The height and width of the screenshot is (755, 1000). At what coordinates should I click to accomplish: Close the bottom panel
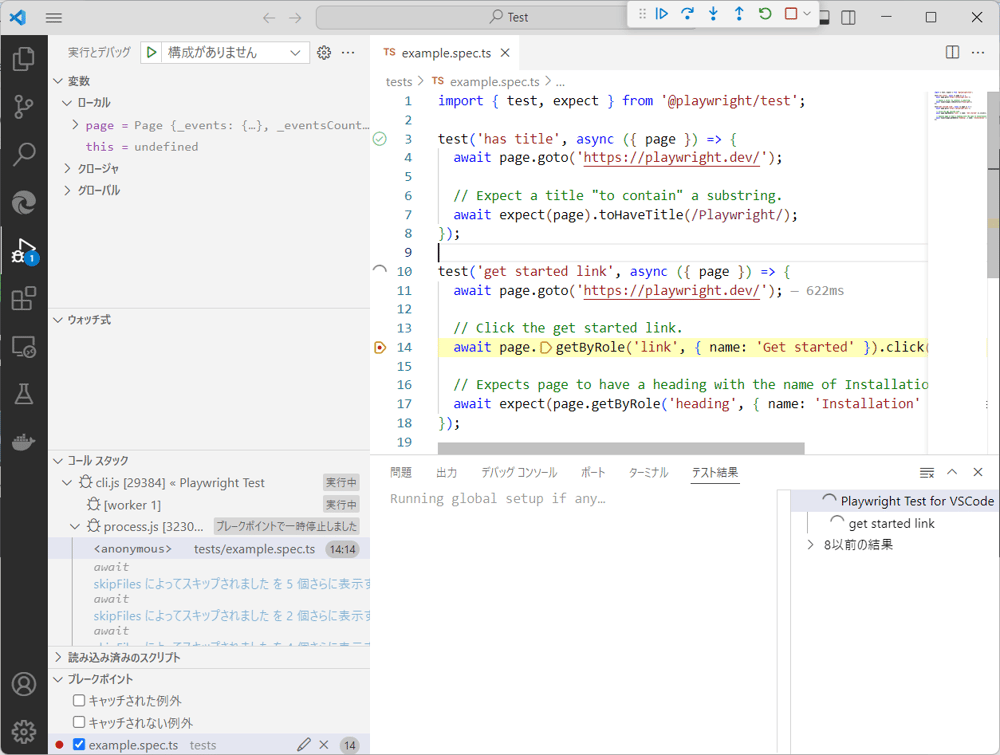[x=978, y=472]
